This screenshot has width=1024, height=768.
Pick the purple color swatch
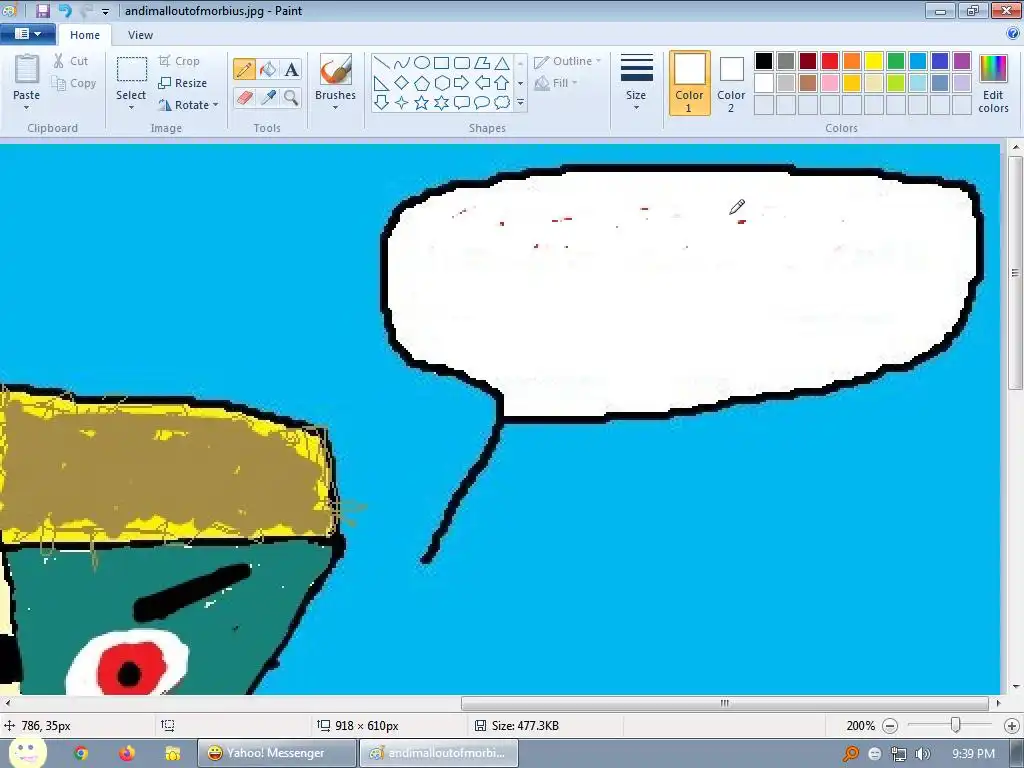tap(961, 61)
